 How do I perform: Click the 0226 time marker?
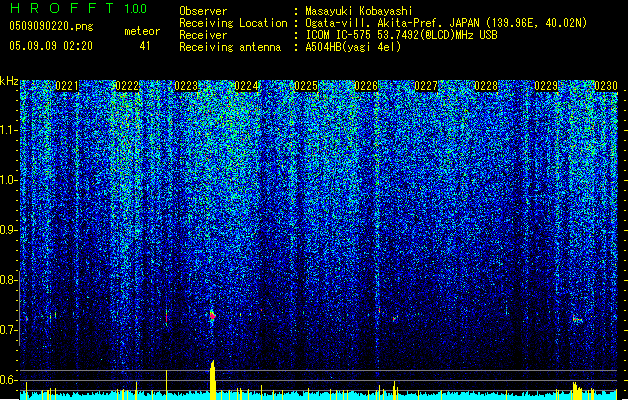tap(366, 86)
